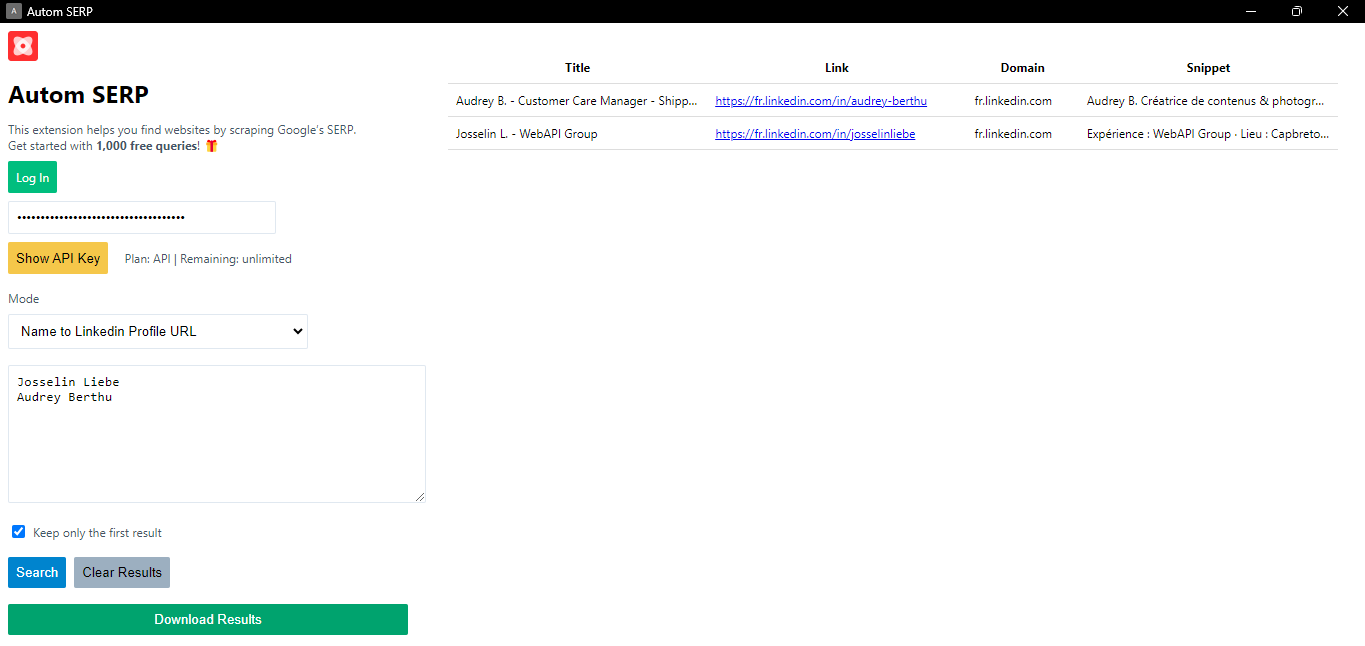Click the small app icon in title bar
This screenshot has height=646, width=1365.
point(14,11)
